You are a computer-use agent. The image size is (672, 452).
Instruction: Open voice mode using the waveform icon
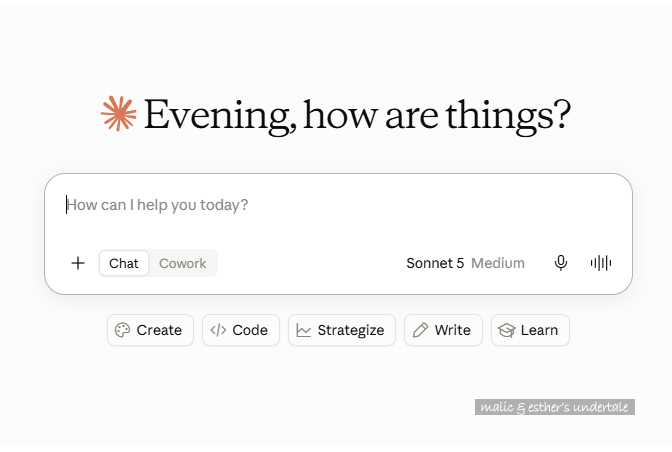(601, 263)
